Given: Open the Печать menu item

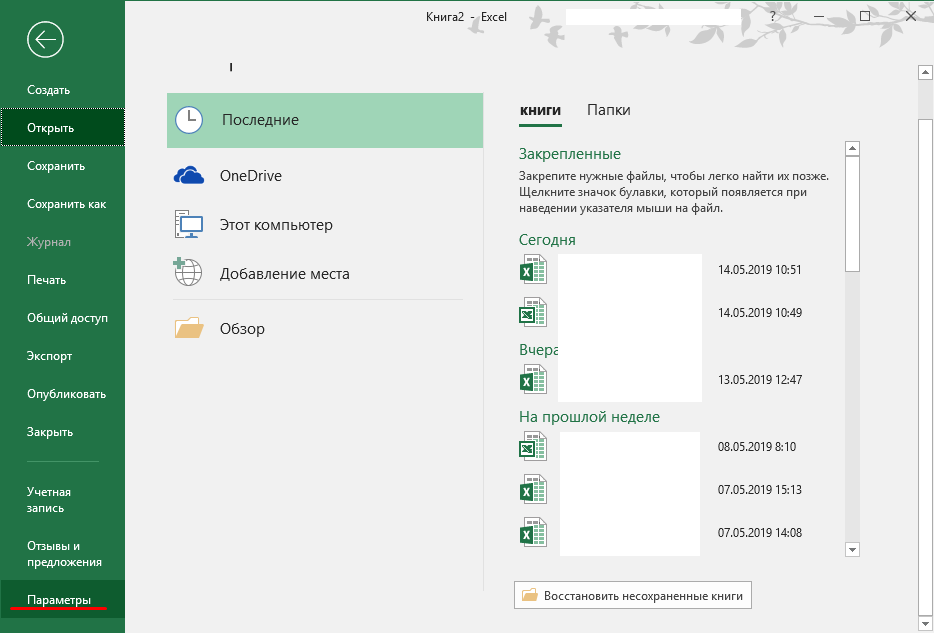Looking at the screenshot, I should [47, 280].
